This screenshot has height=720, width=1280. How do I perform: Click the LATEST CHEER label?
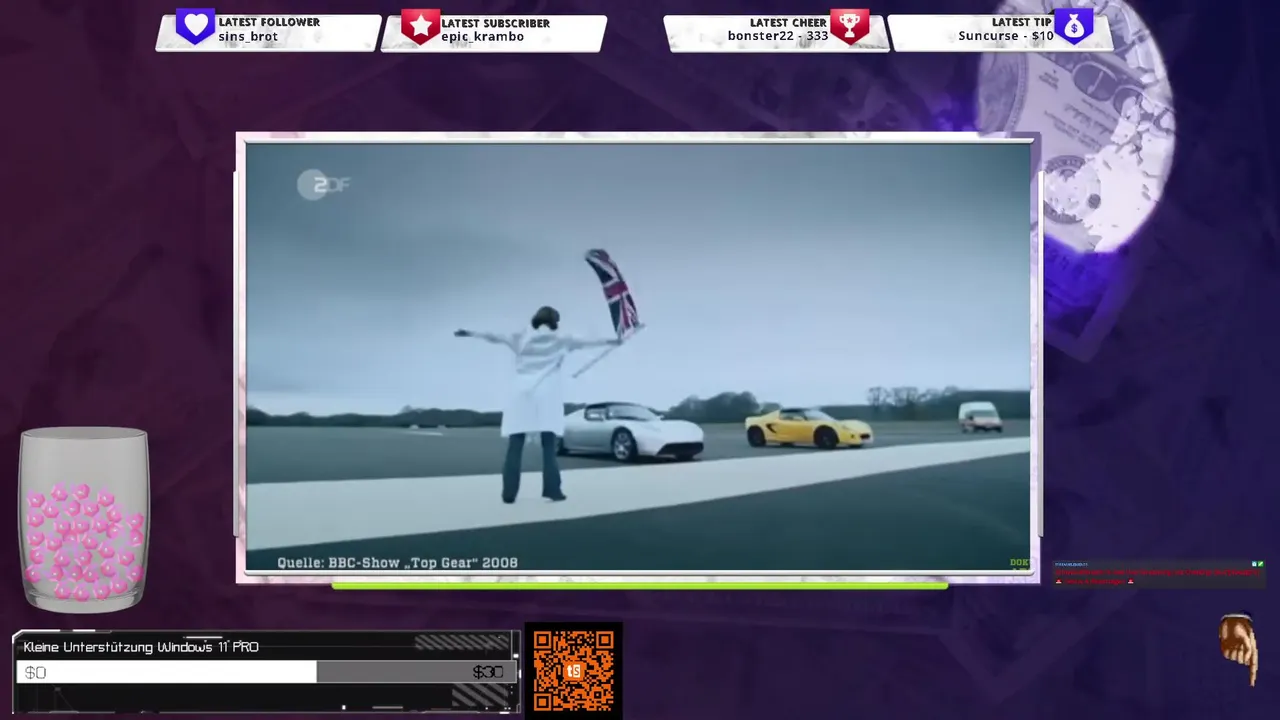788,23
